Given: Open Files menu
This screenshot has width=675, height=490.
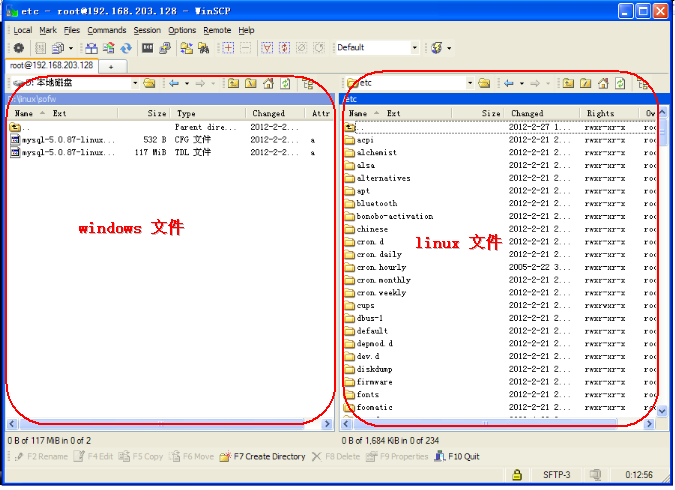Looking at the screenshot, I should (x=72, y=30).
